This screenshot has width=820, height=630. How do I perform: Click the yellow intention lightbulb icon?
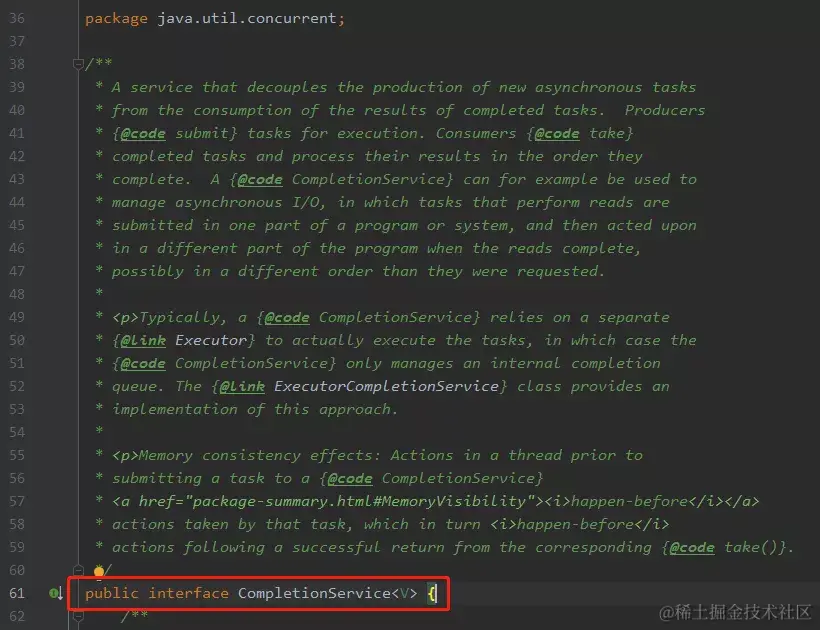[x=99, y=571]
